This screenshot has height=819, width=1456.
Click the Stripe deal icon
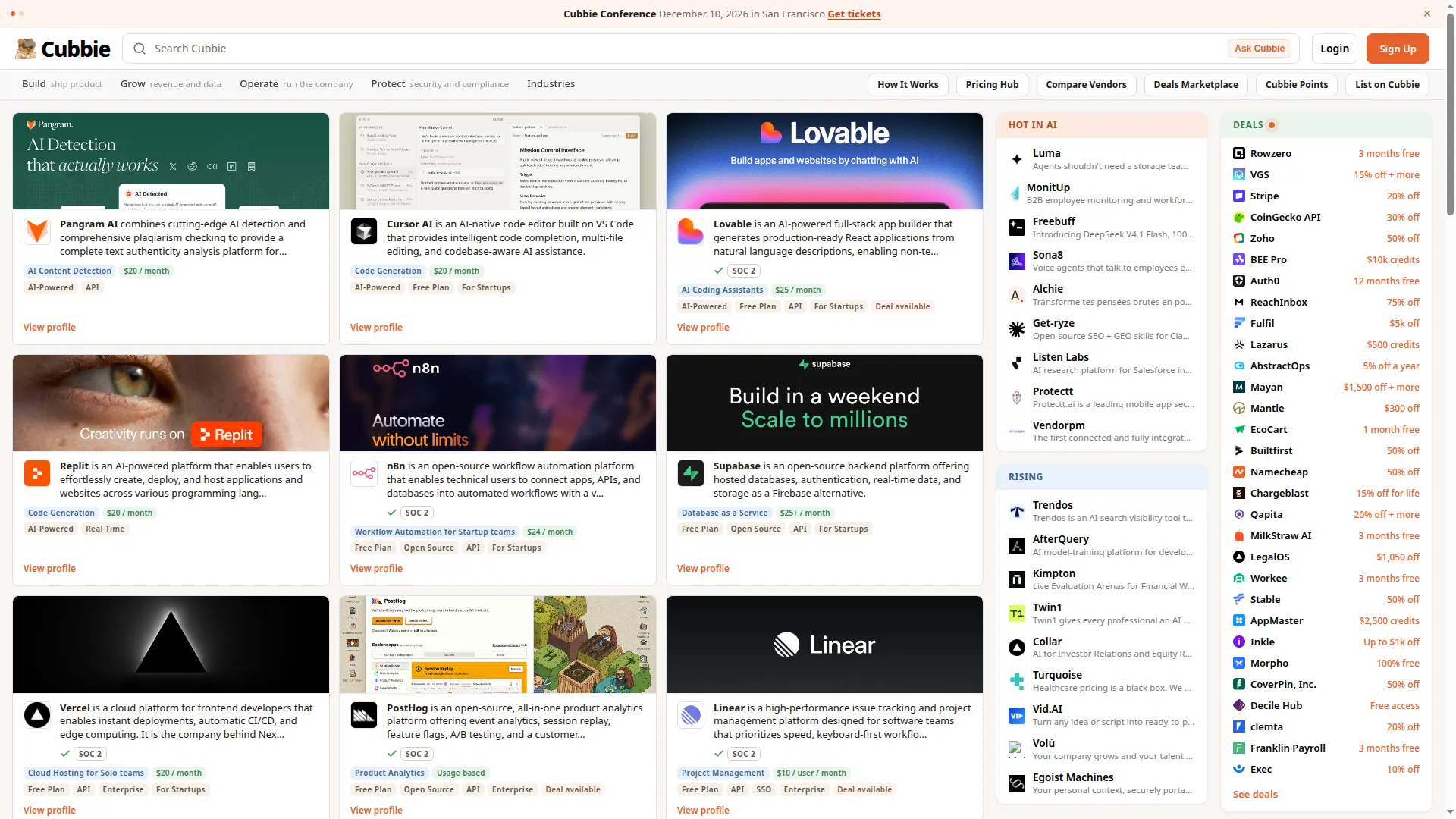tap(1239, 196)
